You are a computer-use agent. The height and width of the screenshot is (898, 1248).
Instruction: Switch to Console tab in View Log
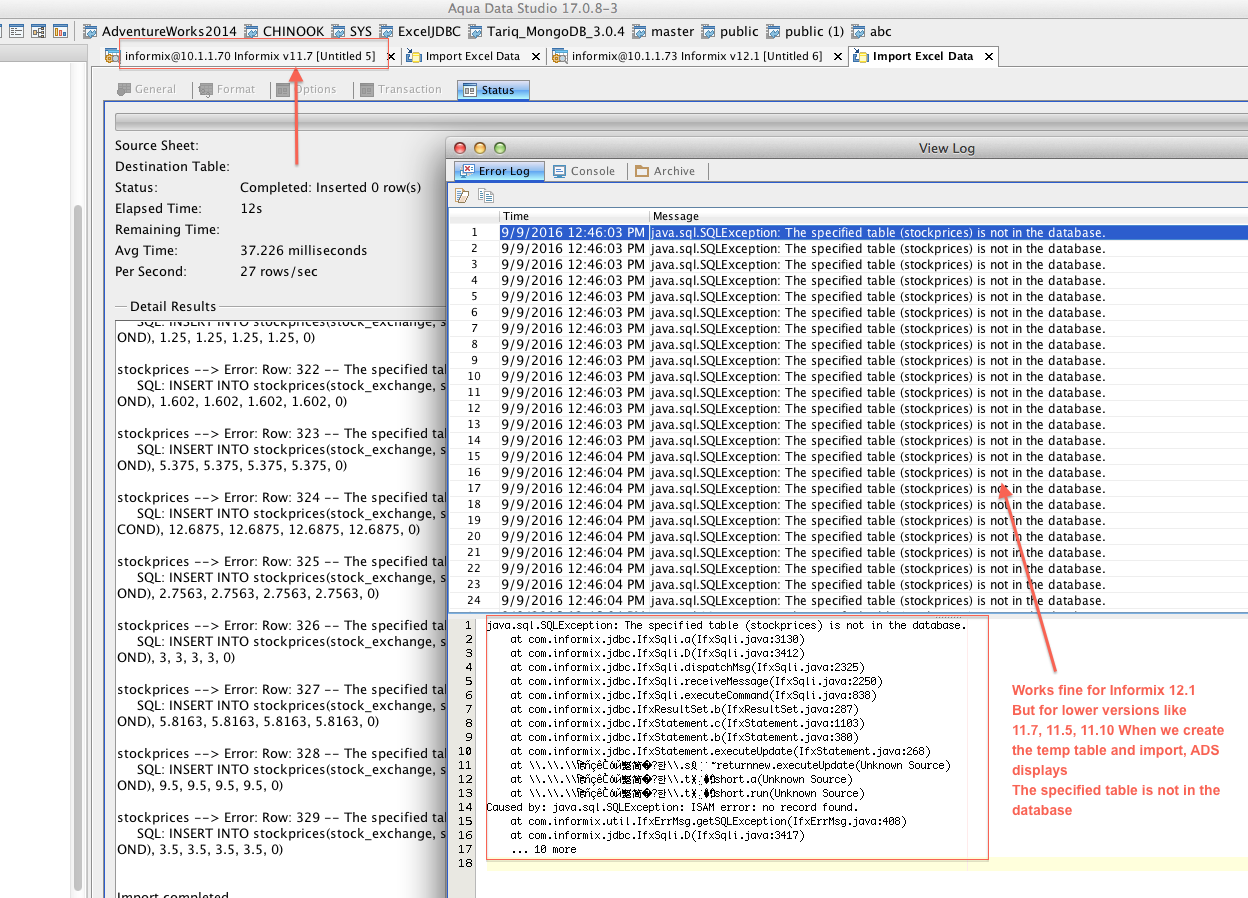point(584,171)
